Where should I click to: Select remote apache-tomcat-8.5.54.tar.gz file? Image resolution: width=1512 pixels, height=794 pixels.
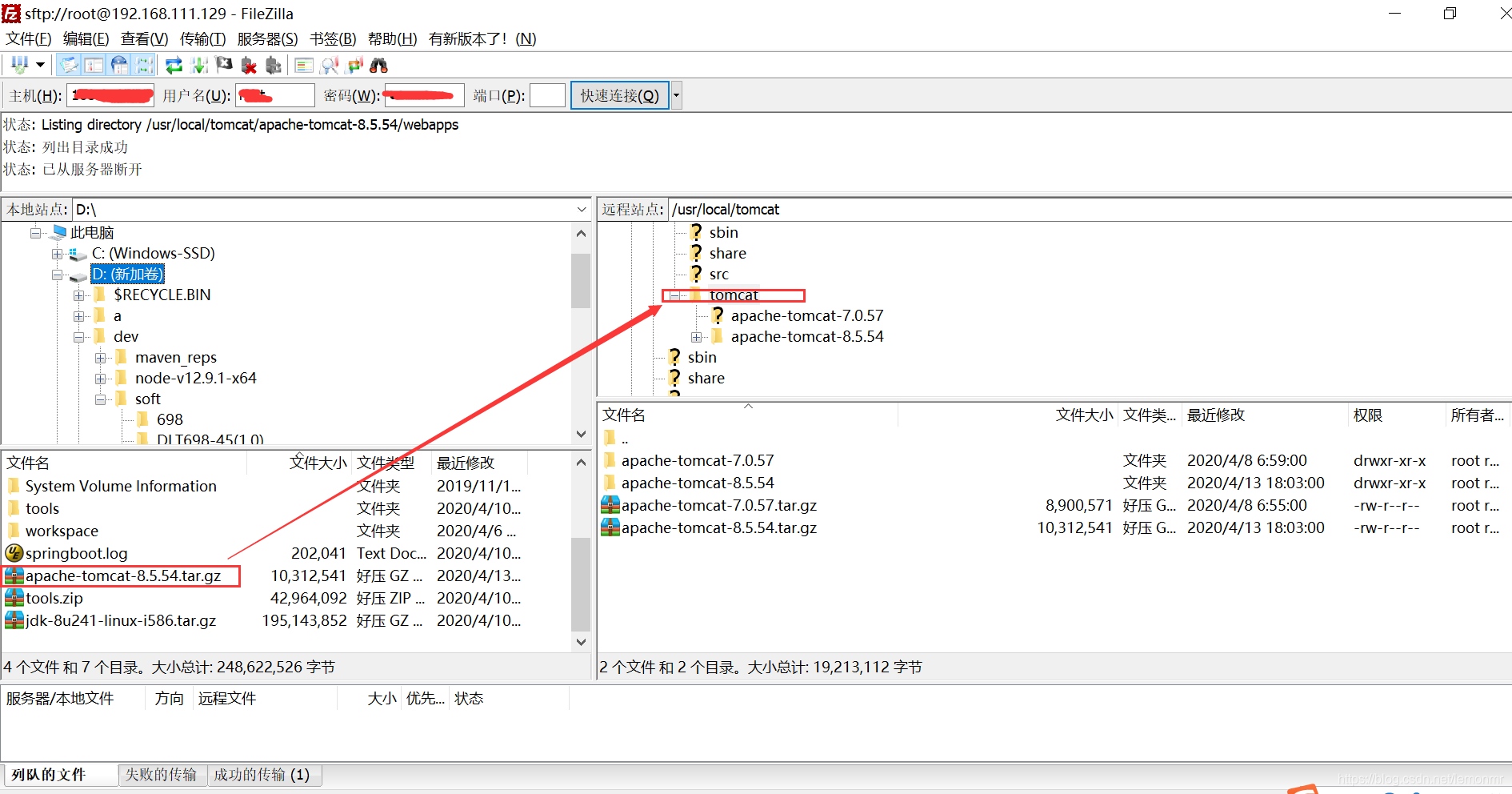(x=718, y=527)
